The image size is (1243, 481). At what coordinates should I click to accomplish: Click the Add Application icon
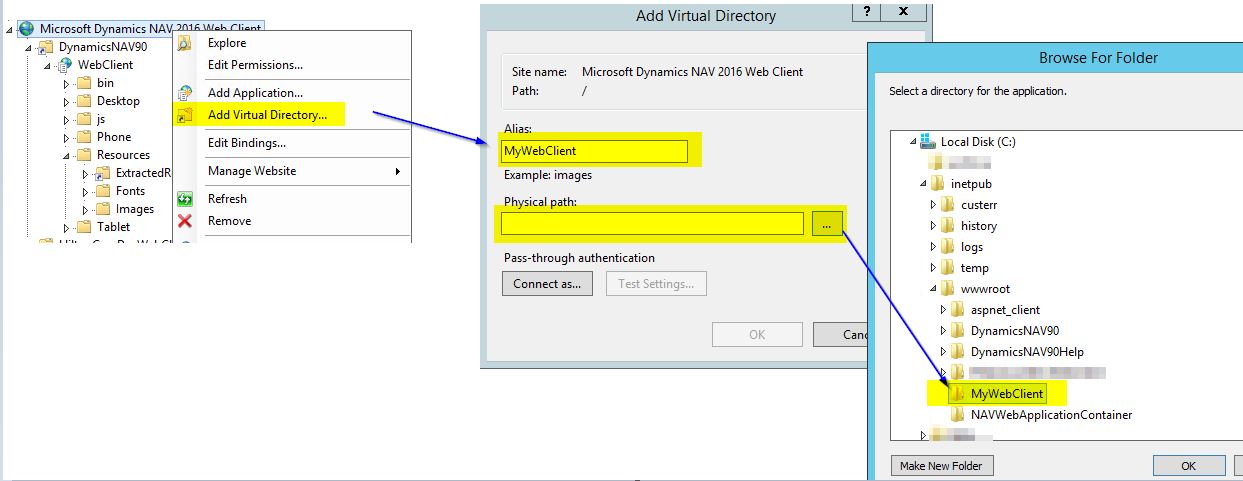coord(184,93)
